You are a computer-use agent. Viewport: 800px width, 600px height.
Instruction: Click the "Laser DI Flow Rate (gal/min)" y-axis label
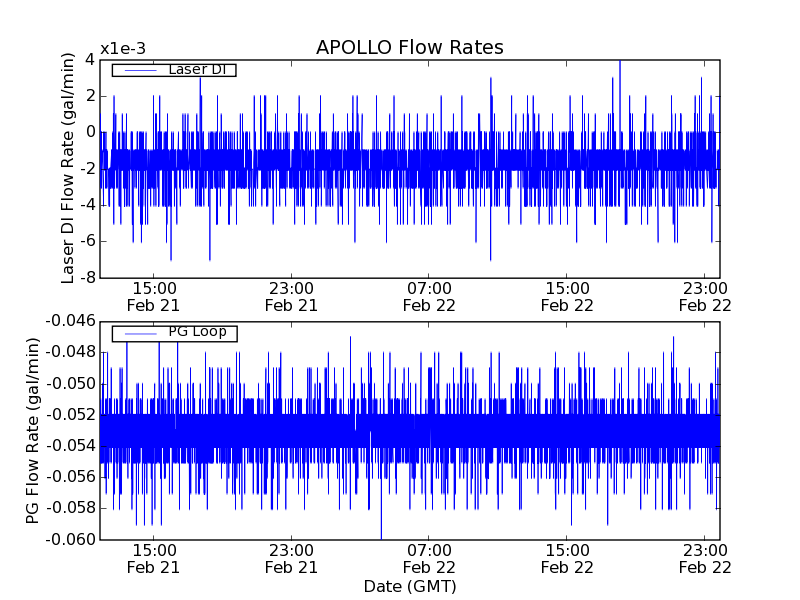(x=69, y=168)
